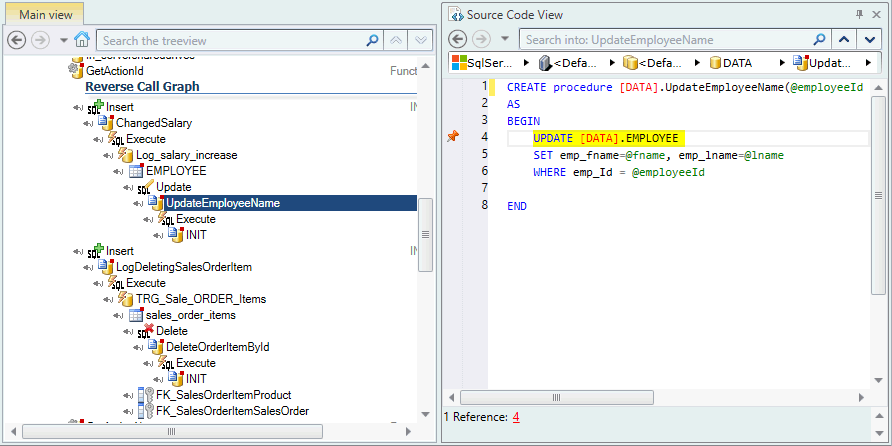The width and height of the screenshot is (892, 446).
Task: Switch to the Main view tab
Action: [41, 14]
